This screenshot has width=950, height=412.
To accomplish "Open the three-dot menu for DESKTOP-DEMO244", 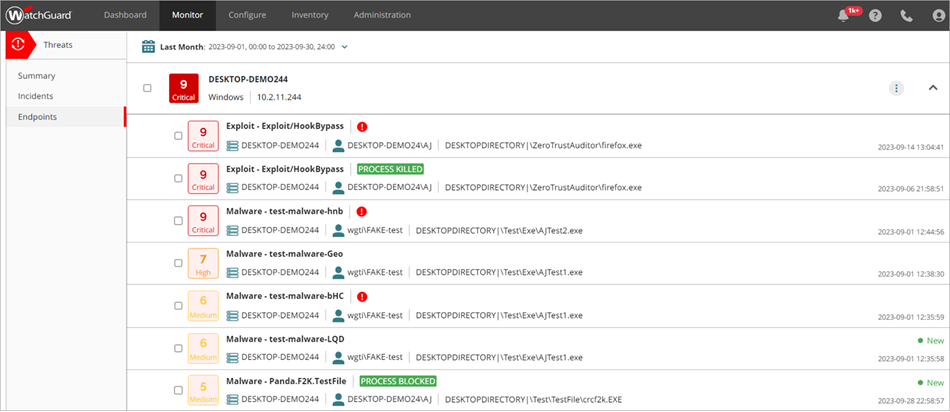I will click(897, 88).
